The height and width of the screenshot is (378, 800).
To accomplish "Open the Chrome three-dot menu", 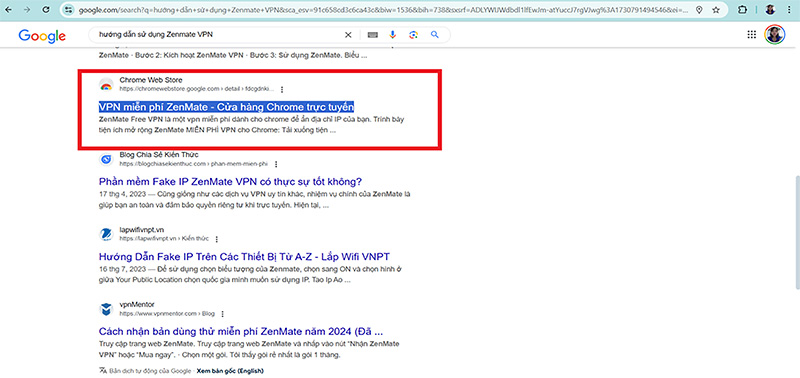I will coord(789,10).
